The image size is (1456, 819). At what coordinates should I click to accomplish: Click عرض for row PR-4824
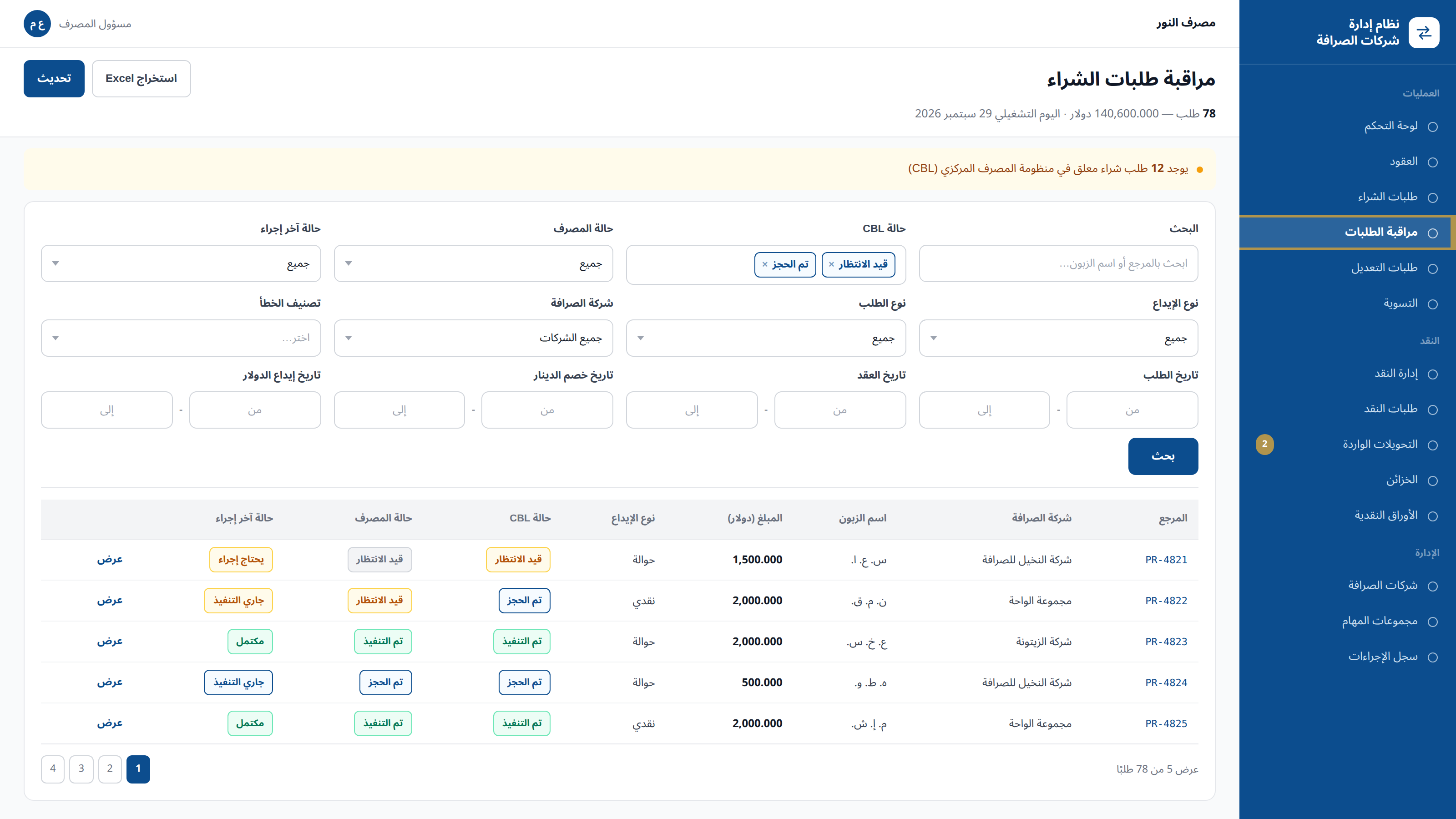click(110, 682)
